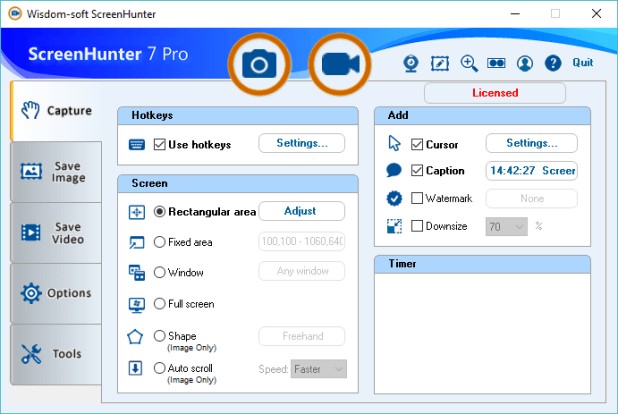Switch to the Tools tab
This screenshot has width=618, height=414.
[56, 354]
